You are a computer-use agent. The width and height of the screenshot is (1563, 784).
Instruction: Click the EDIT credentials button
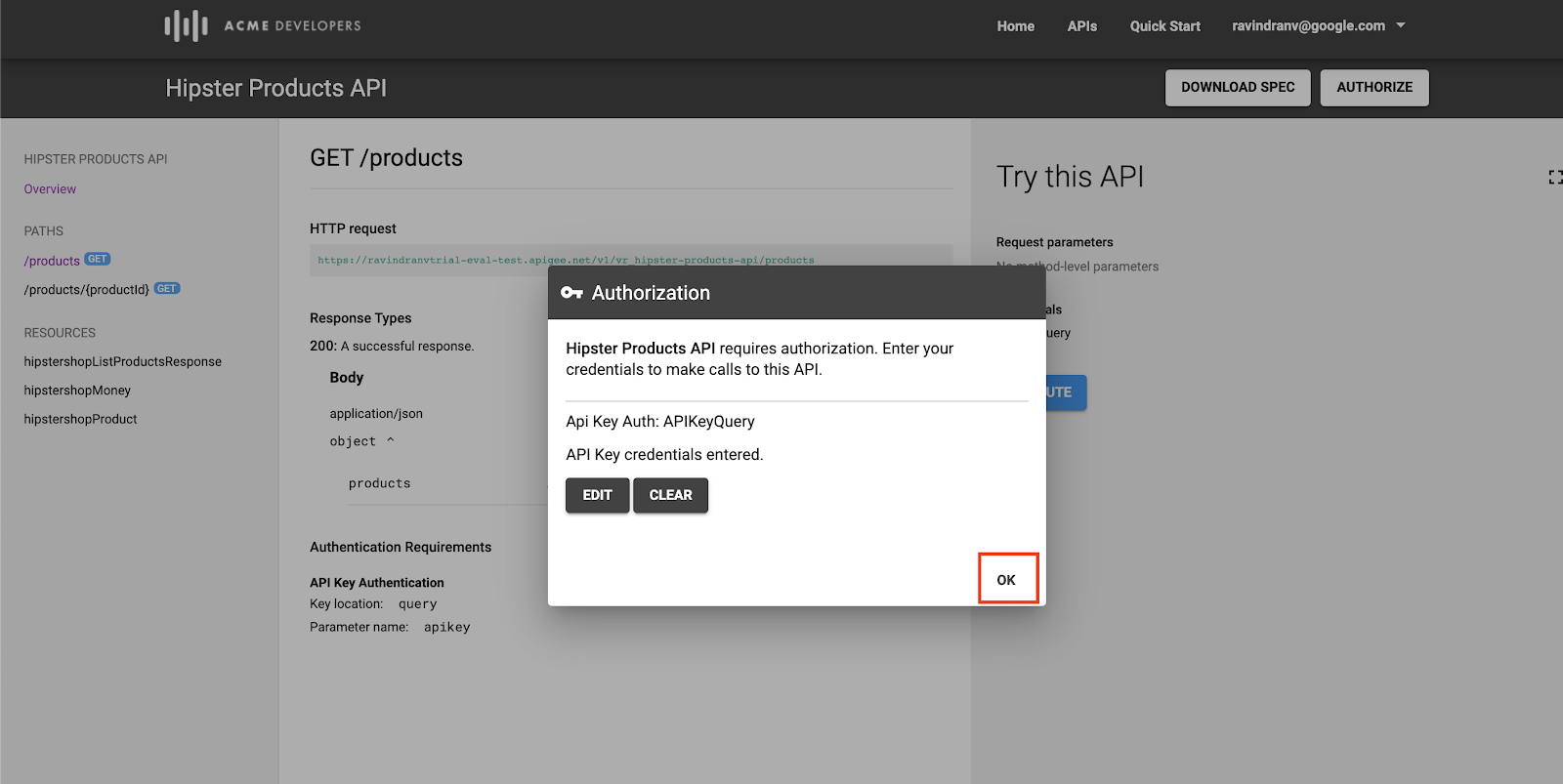pyautogui.click(x=597, y=495)
